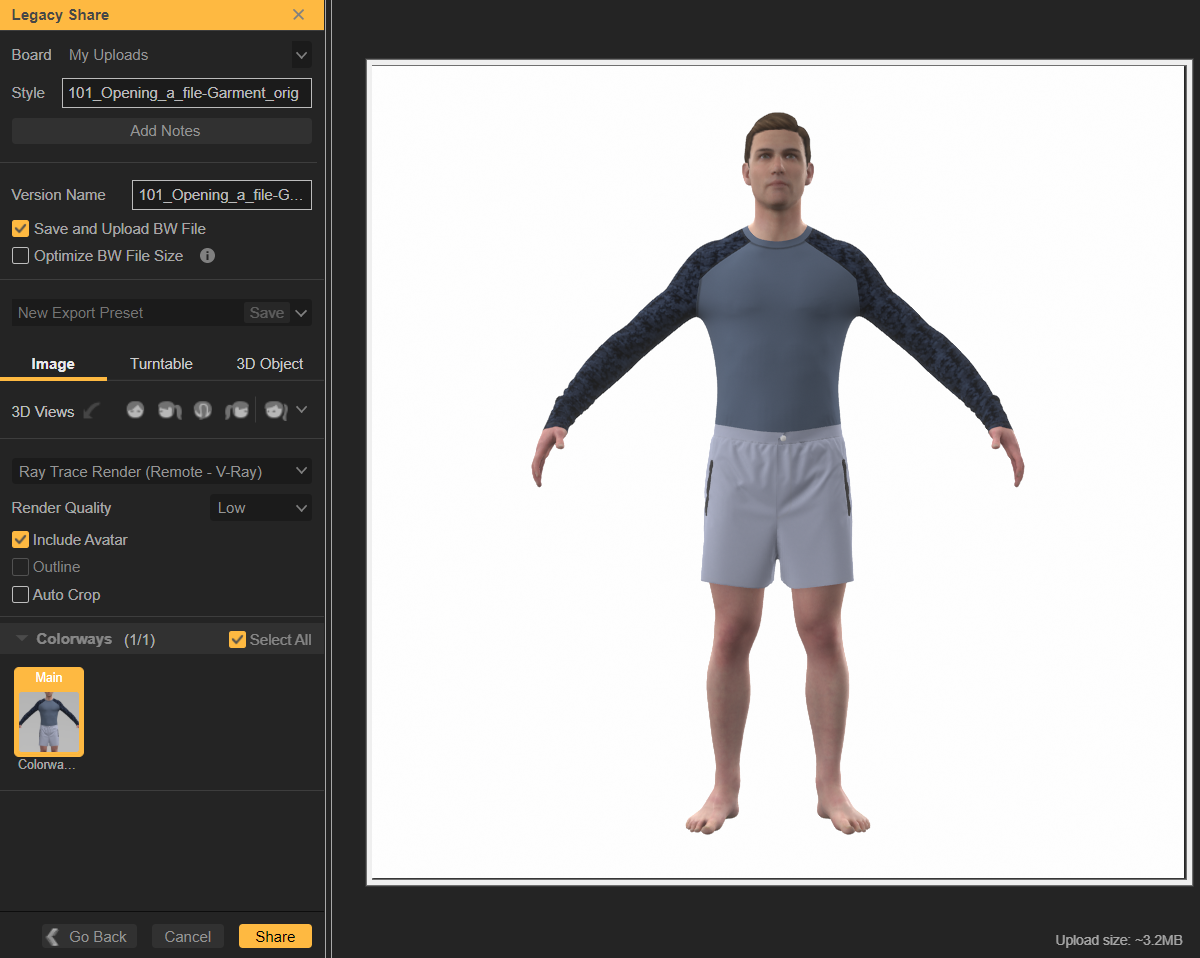Cancel the share dialog
Screen dimensions: 1200x958
click(188, 937)
